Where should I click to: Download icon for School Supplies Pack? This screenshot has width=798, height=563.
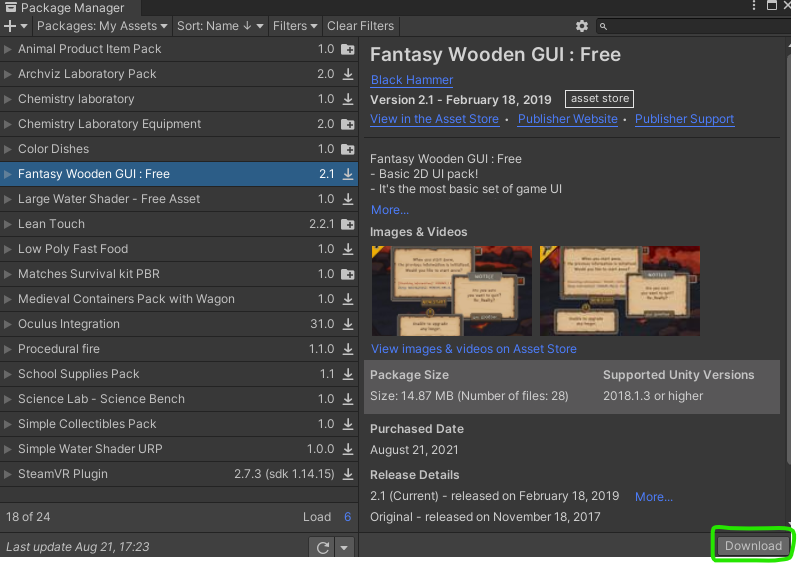click(348, 374)
